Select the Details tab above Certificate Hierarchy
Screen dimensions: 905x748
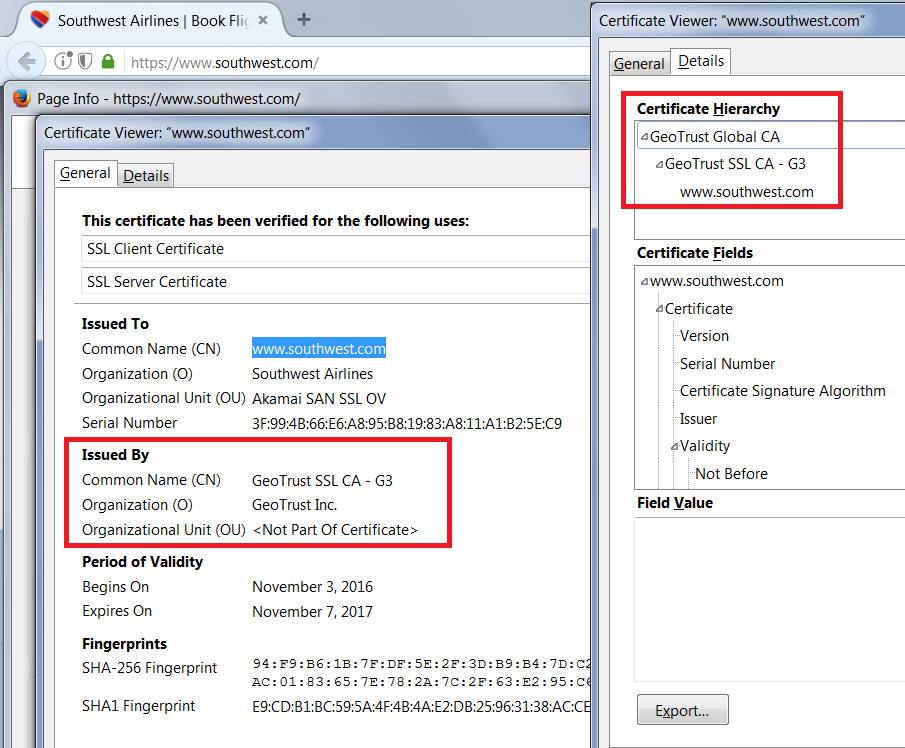701,61
